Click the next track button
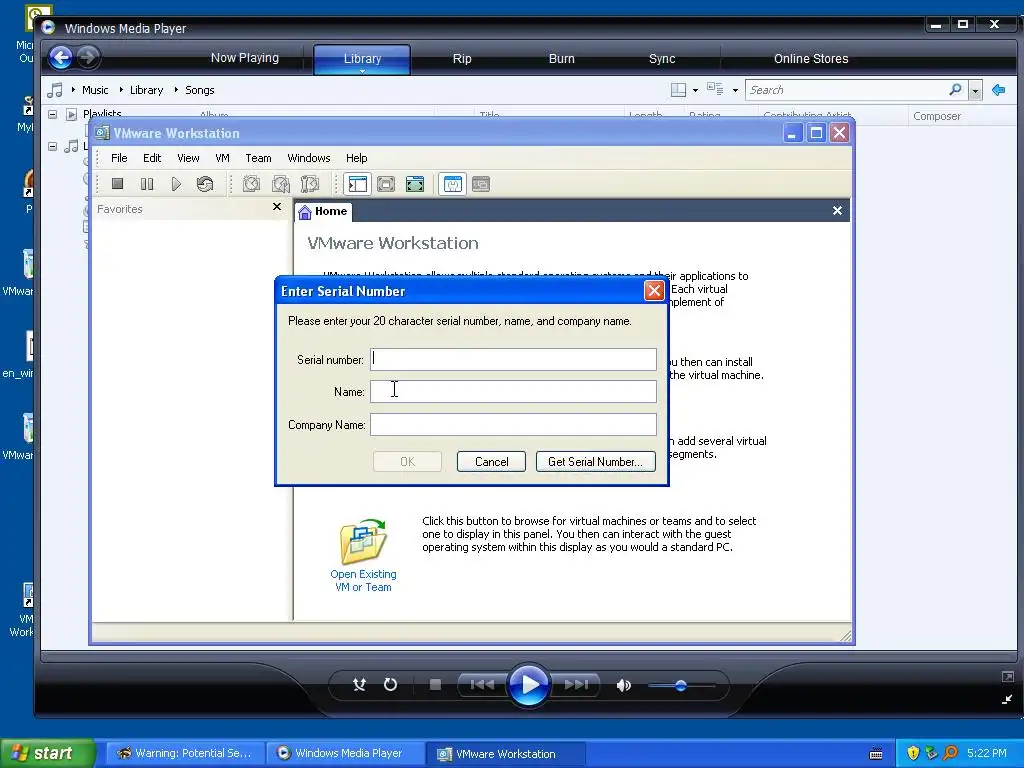The image size is (1024, 768). [576, 684]
